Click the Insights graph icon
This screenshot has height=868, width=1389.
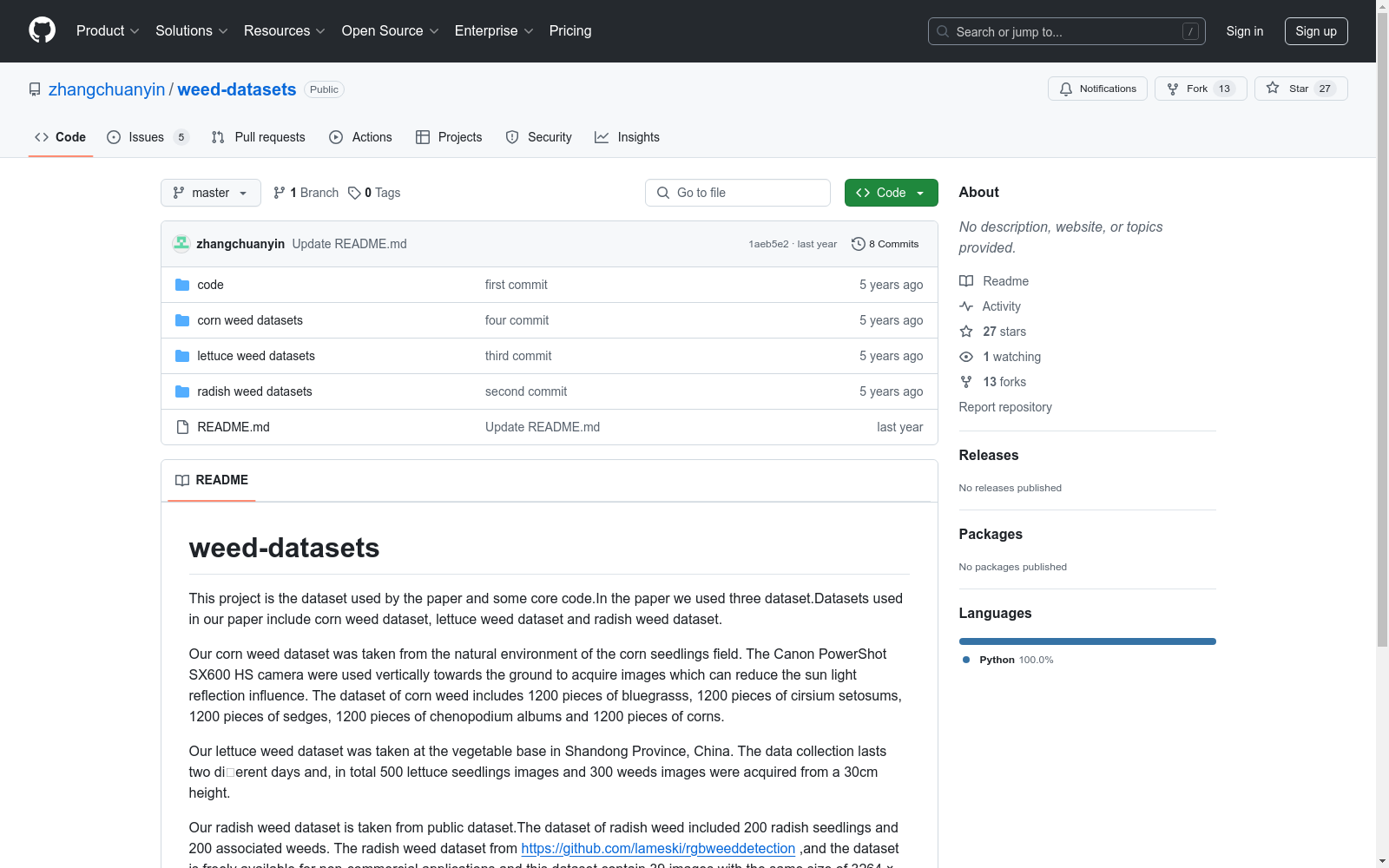point(602,137)
